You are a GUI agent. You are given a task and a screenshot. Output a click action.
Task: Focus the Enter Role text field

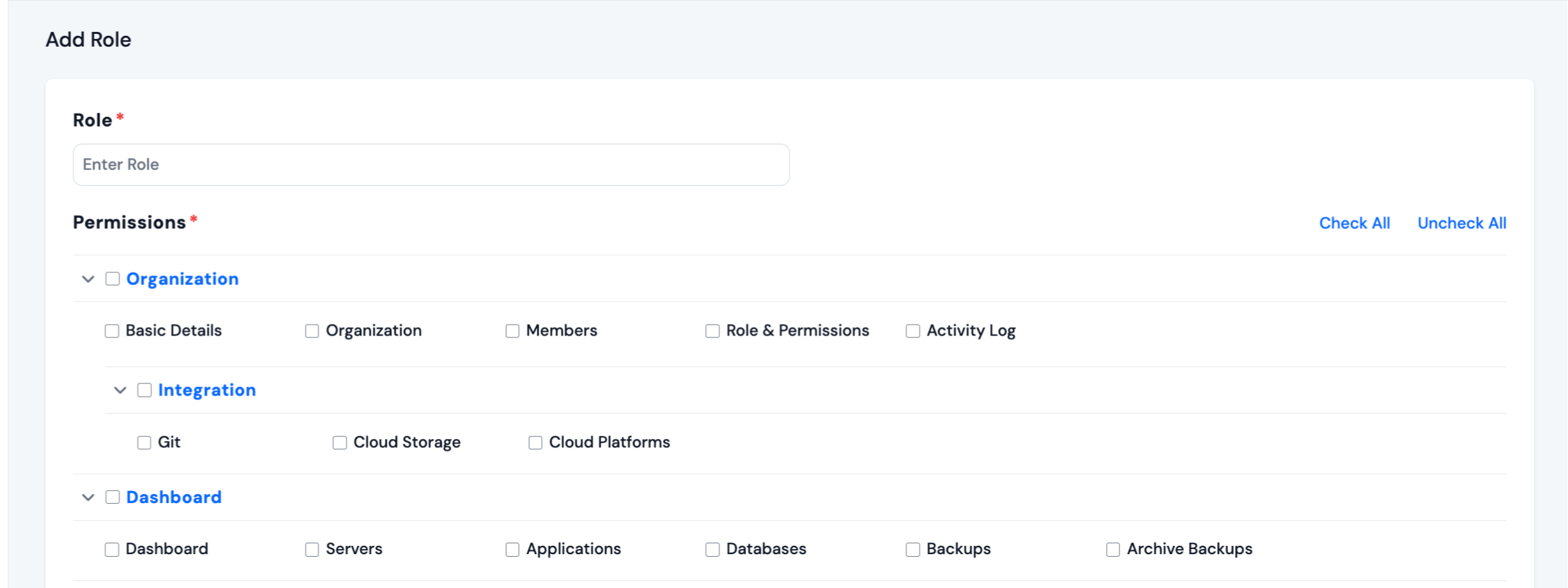431,165
